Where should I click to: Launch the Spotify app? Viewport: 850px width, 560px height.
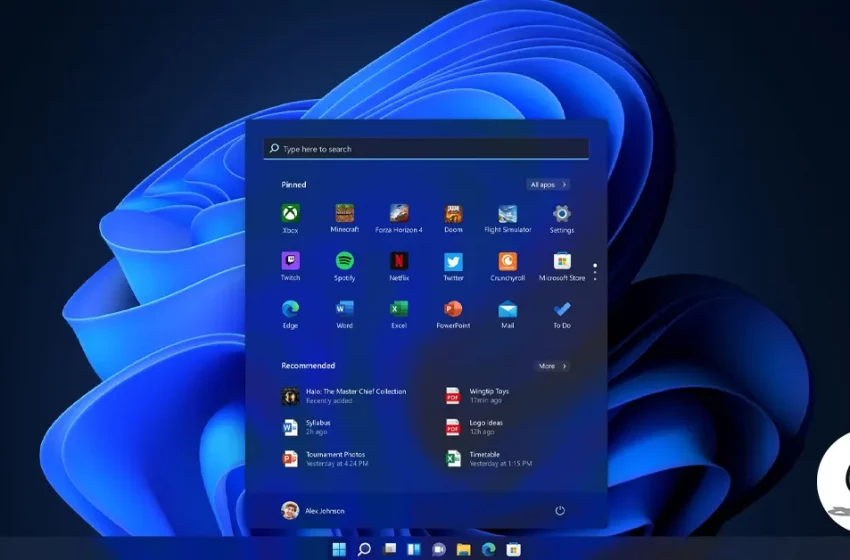click(344, 262)
